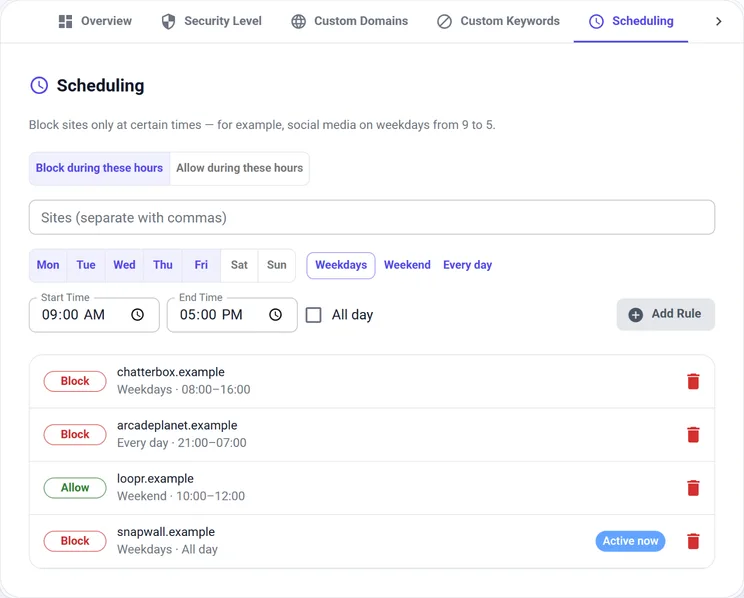Open the Overview tab
744x598 pixels.
point(95,21)
